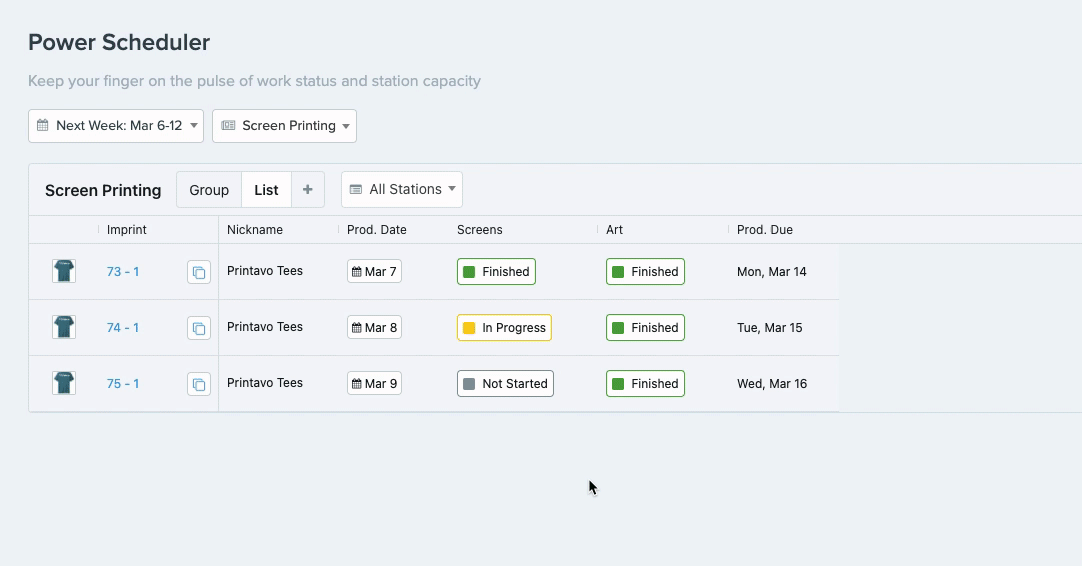Screen dimensions: 1082x566
Task: Add a new view with the plus tab
Action: pos(308,190)
